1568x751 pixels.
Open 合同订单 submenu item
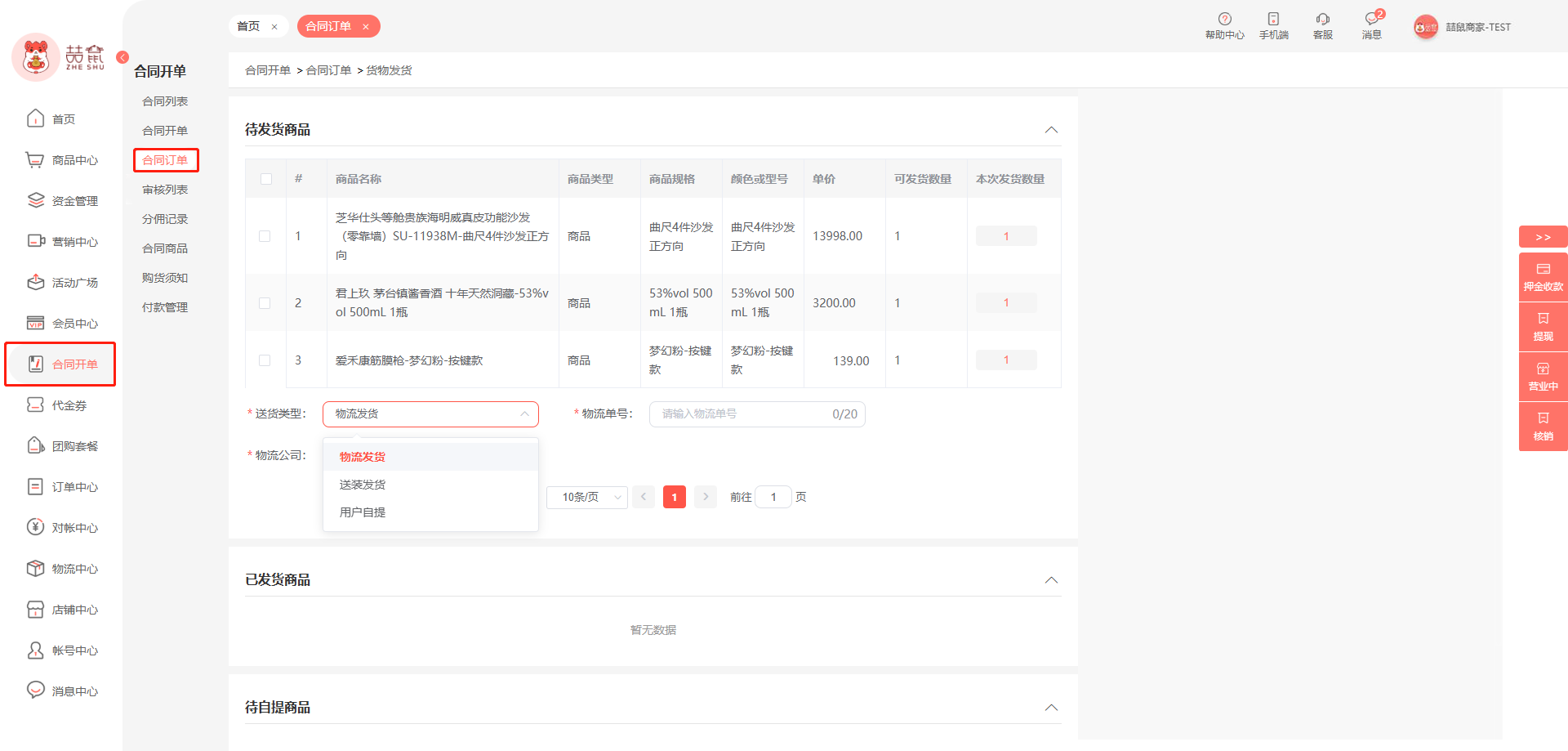pyautogui.click(x=165, y=160)
